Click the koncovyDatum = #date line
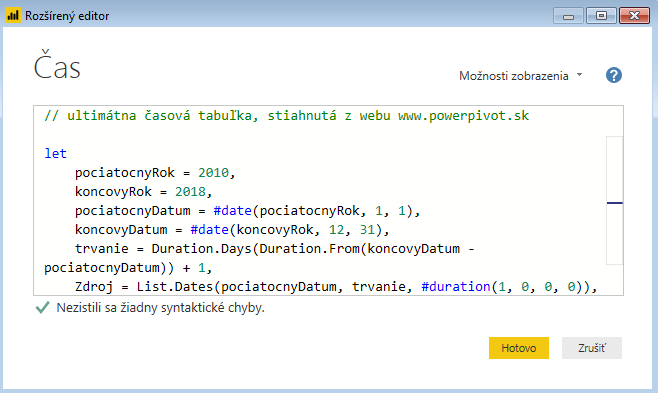658x393 pixels. [x=232, y=230]
